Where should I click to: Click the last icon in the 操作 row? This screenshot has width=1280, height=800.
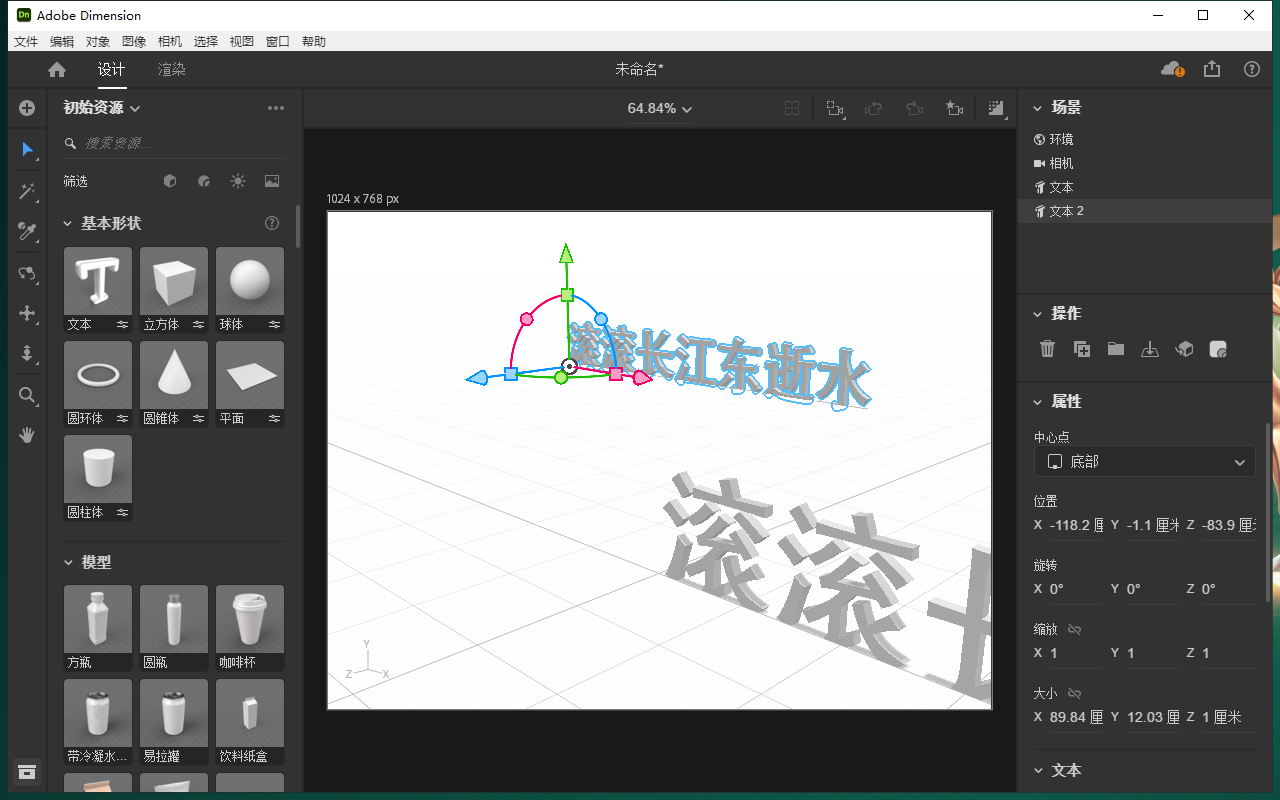coord(1218,349)
